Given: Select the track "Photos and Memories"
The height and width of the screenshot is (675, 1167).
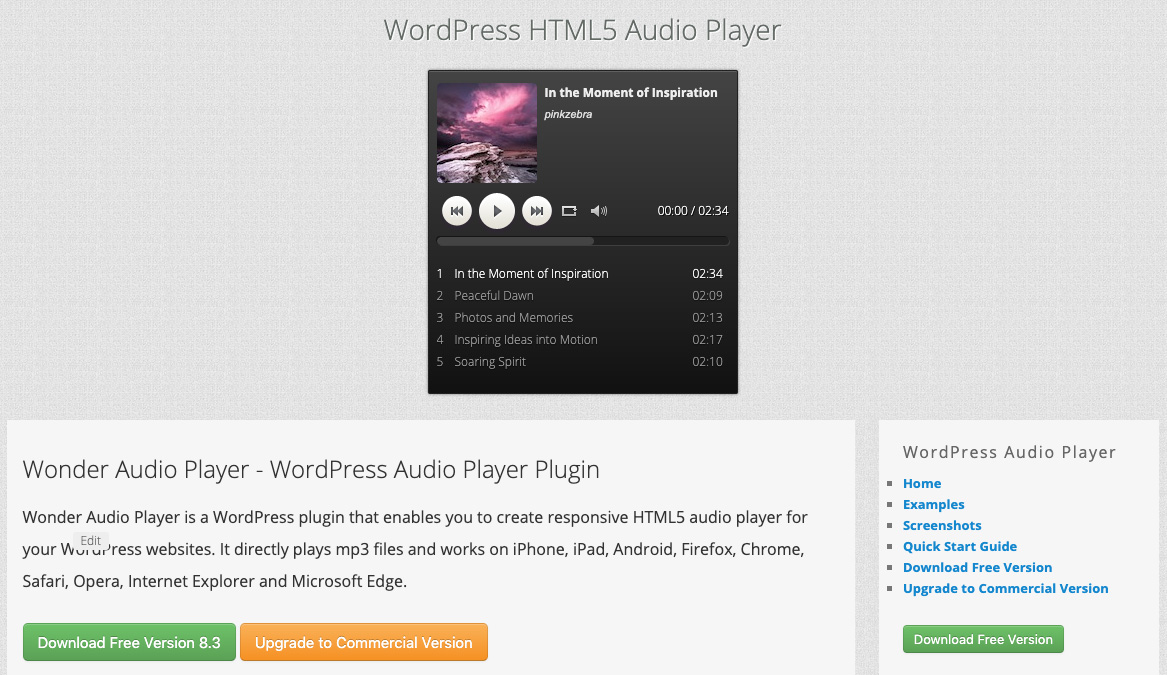Looking at the screenshot, I should (514, 317).
